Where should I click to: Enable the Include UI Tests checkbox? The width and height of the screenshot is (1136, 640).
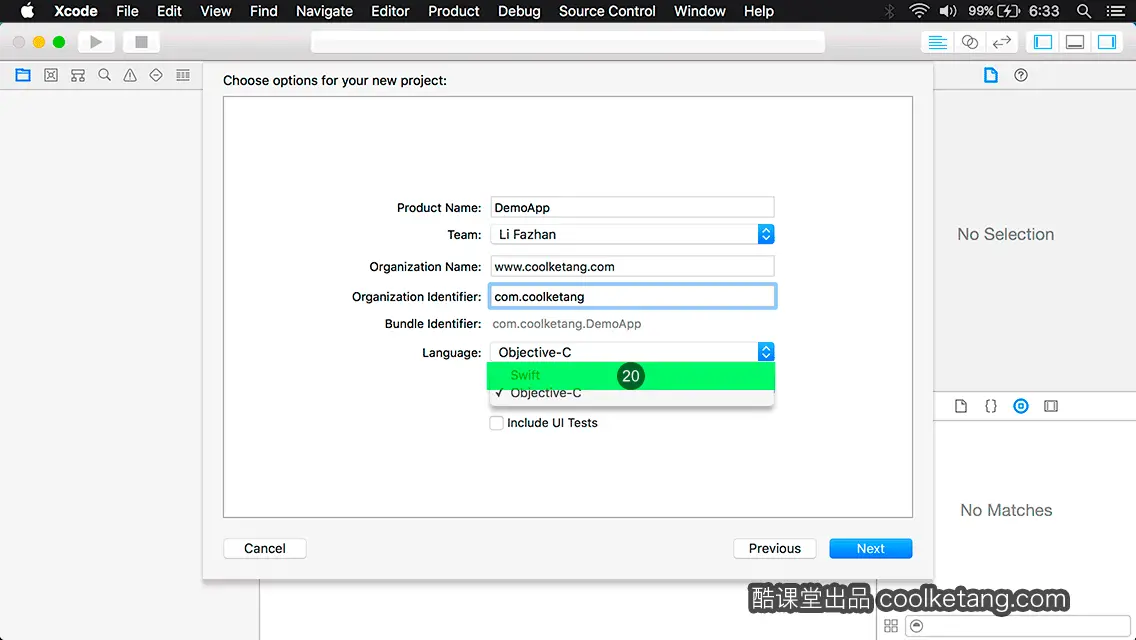coord(496,423)
